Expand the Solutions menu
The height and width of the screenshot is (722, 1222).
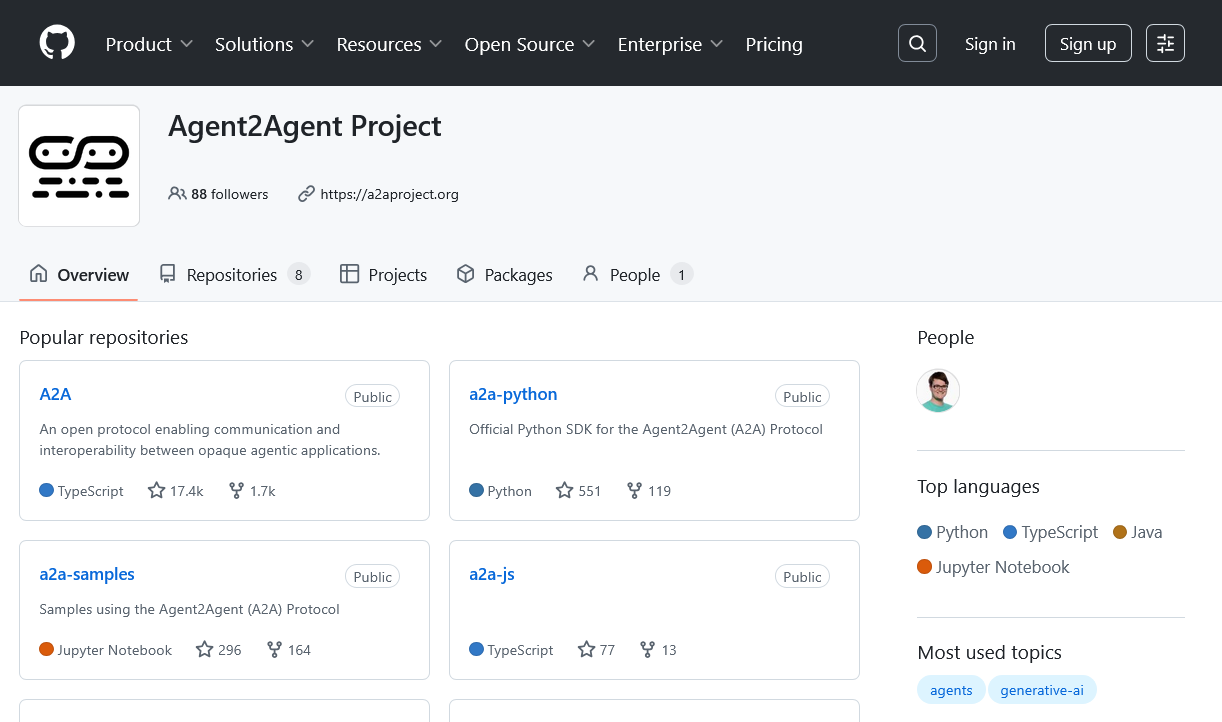[264, 44]
